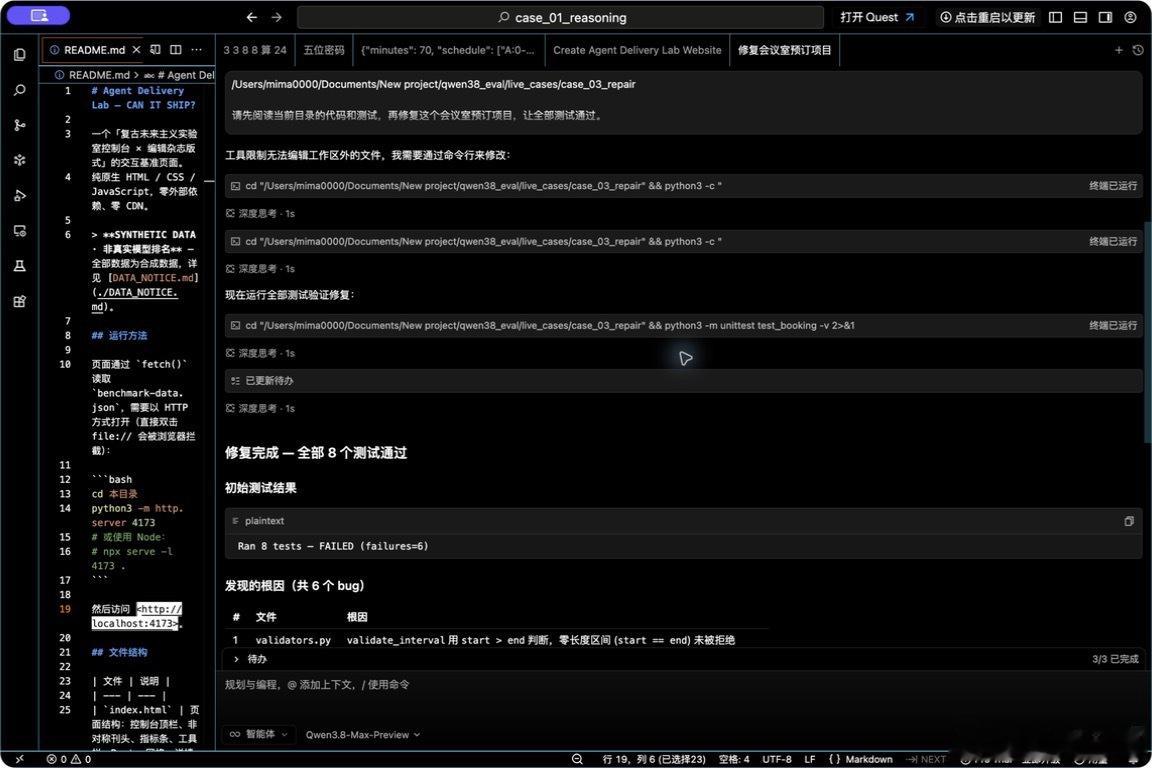
Task: Expand the 待办 todo list chevron
Action: [236, 659]
